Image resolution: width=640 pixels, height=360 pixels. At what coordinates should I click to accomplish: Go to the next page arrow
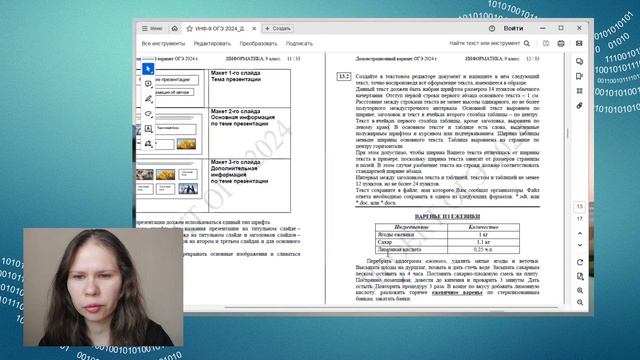pos(580,245)
